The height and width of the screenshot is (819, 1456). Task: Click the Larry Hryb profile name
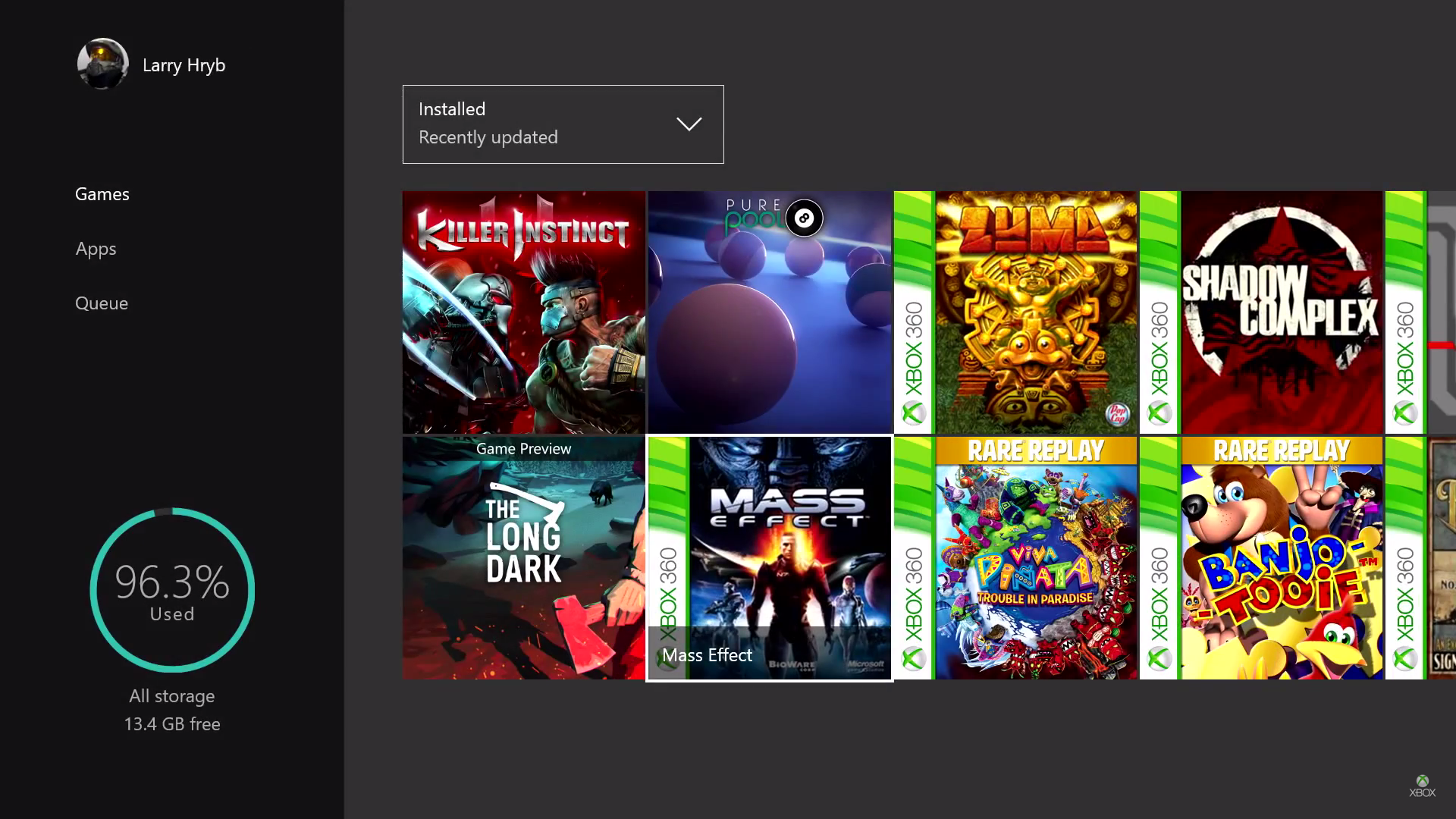[184, 65]
